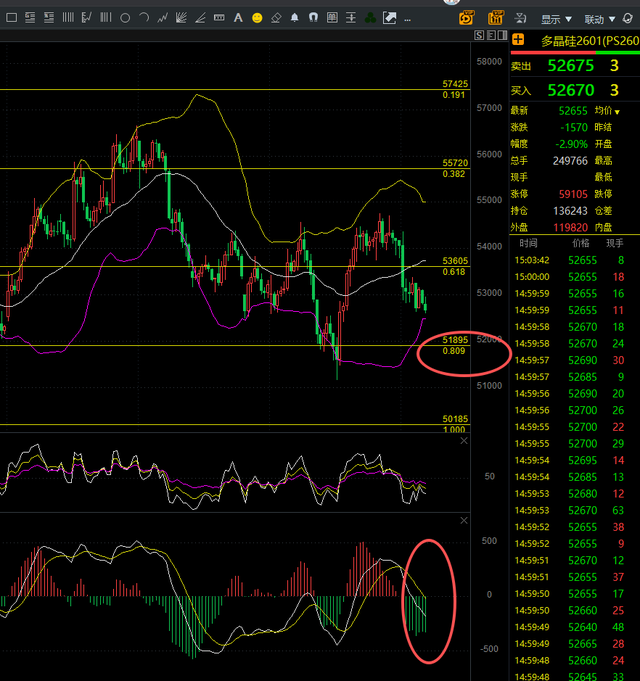Click the 价格 column header
Screen dimensions: 640x681
click(581, 243)
